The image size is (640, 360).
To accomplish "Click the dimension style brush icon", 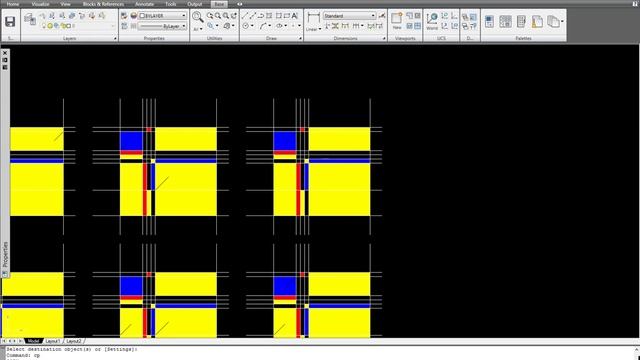I will click(x=382, y=16).
